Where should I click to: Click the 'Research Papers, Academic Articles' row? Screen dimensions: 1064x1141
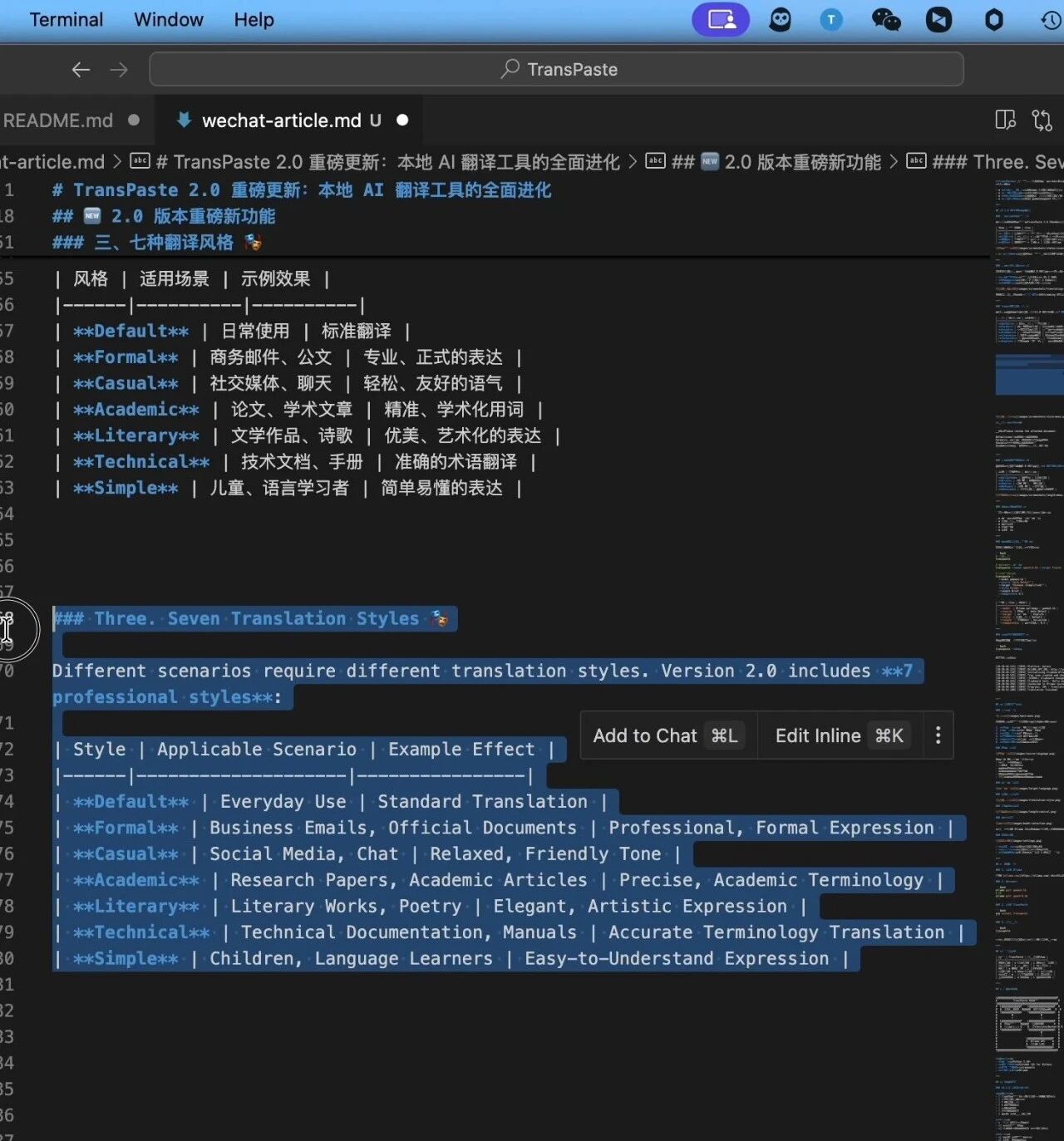click(499, 880)
